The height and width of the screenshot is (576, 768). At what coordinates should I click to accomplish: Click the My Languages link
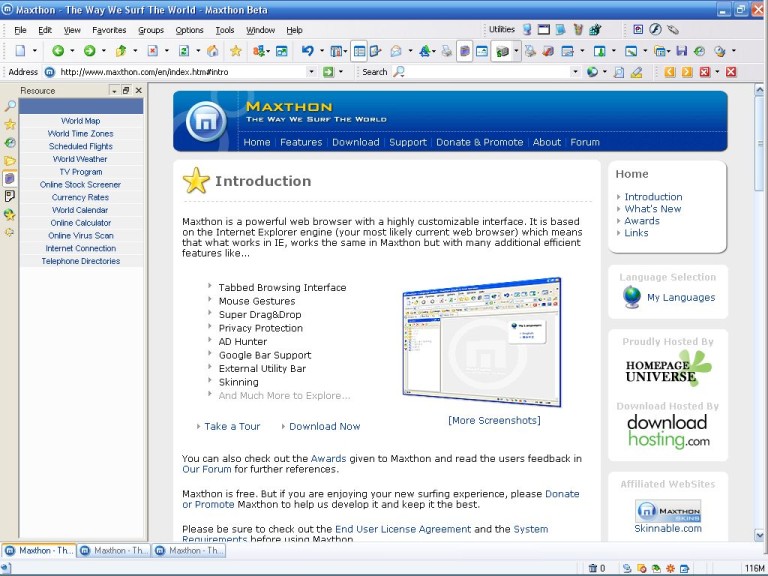click(681, 297)
